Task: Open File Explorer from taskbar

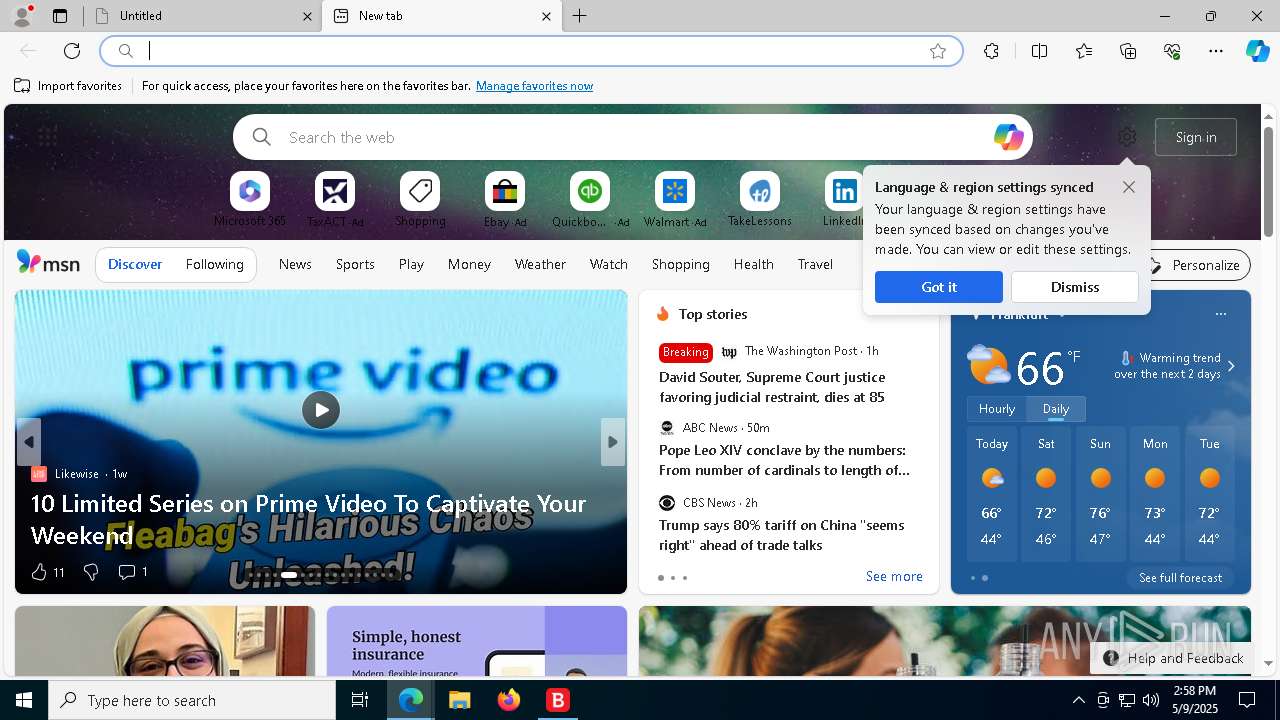Action: coord(459,700)
